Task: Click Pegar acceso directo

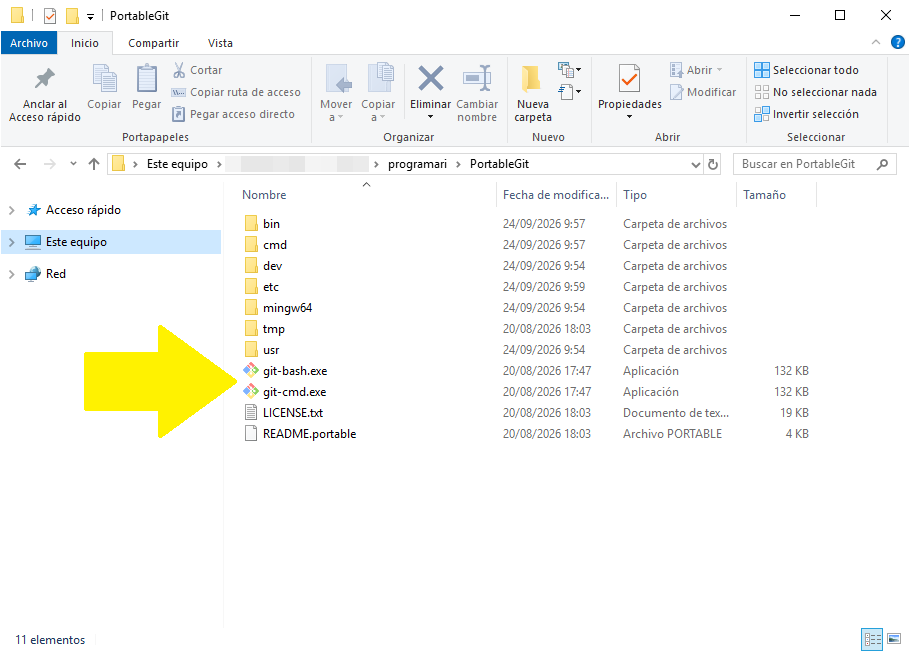Action: pos(234,114)
